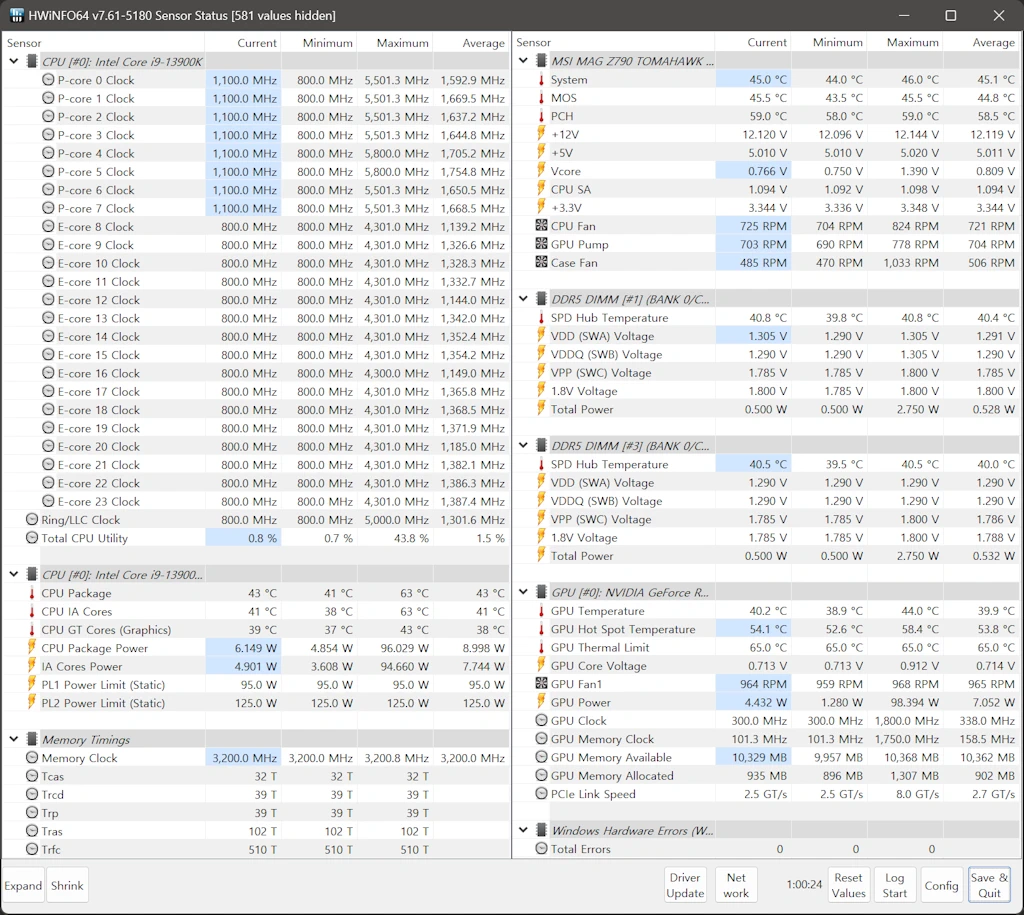Select the Tcas timing row
Viewport: 1024px width, 915px height.
[255, 776]
